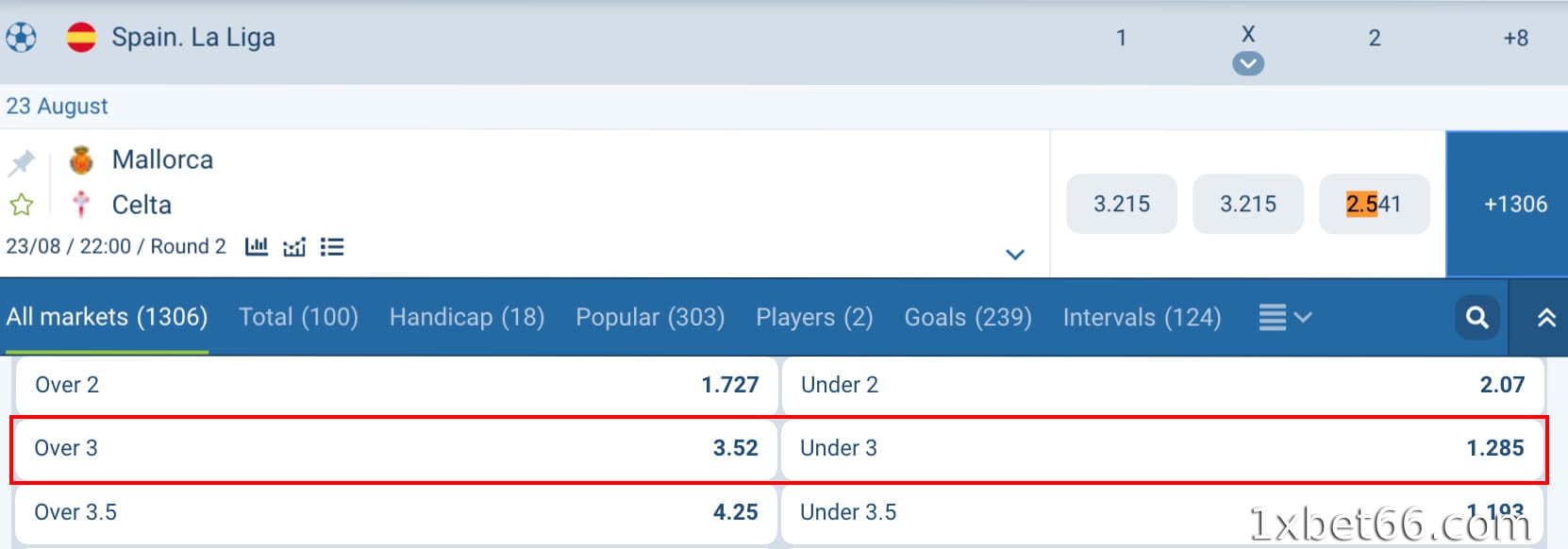The width and height of the screenshot is (1568, 549).
Task: Open the match details list icon
Action: click(x=332, y=247)
